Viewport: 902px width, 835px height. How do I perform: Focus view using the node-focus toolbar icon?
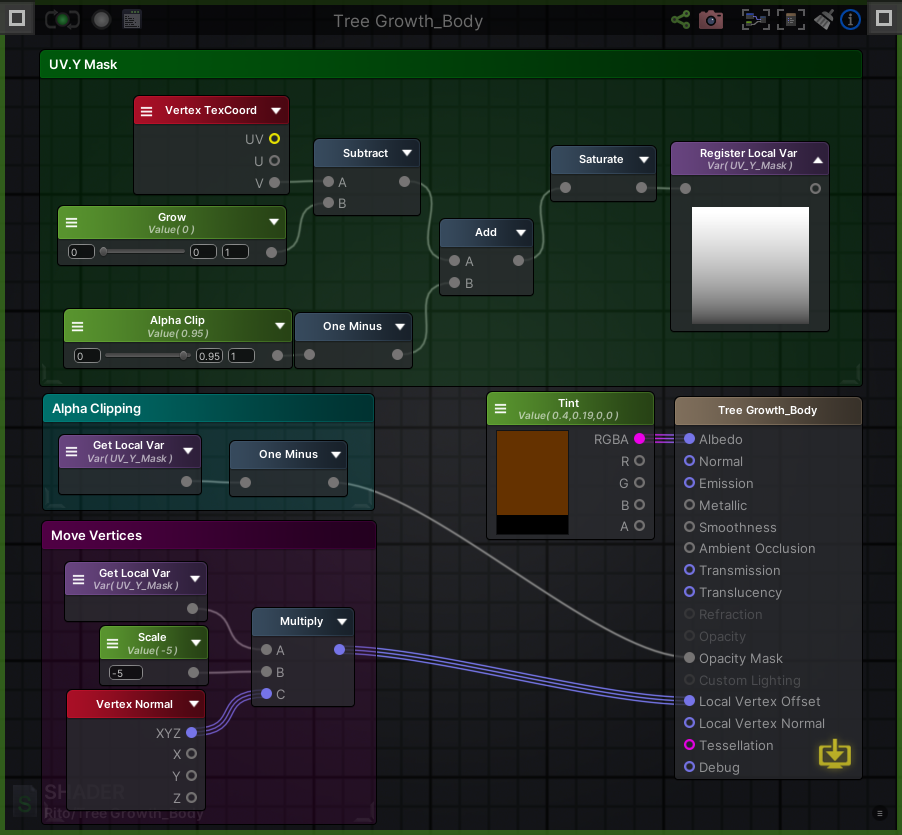click(x=753, y=19)
